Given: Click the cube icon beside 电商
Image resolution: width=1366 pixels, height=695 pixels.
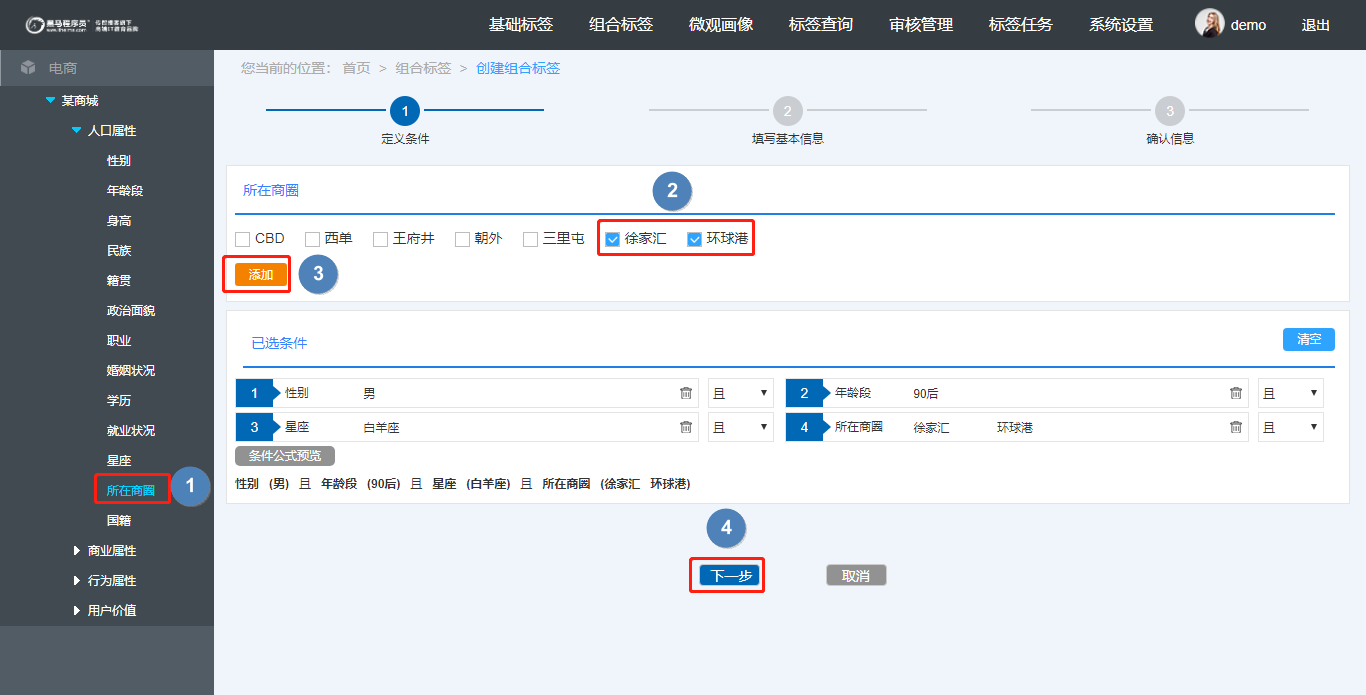Looking at the screenshot, I should [x=28, y=68].
